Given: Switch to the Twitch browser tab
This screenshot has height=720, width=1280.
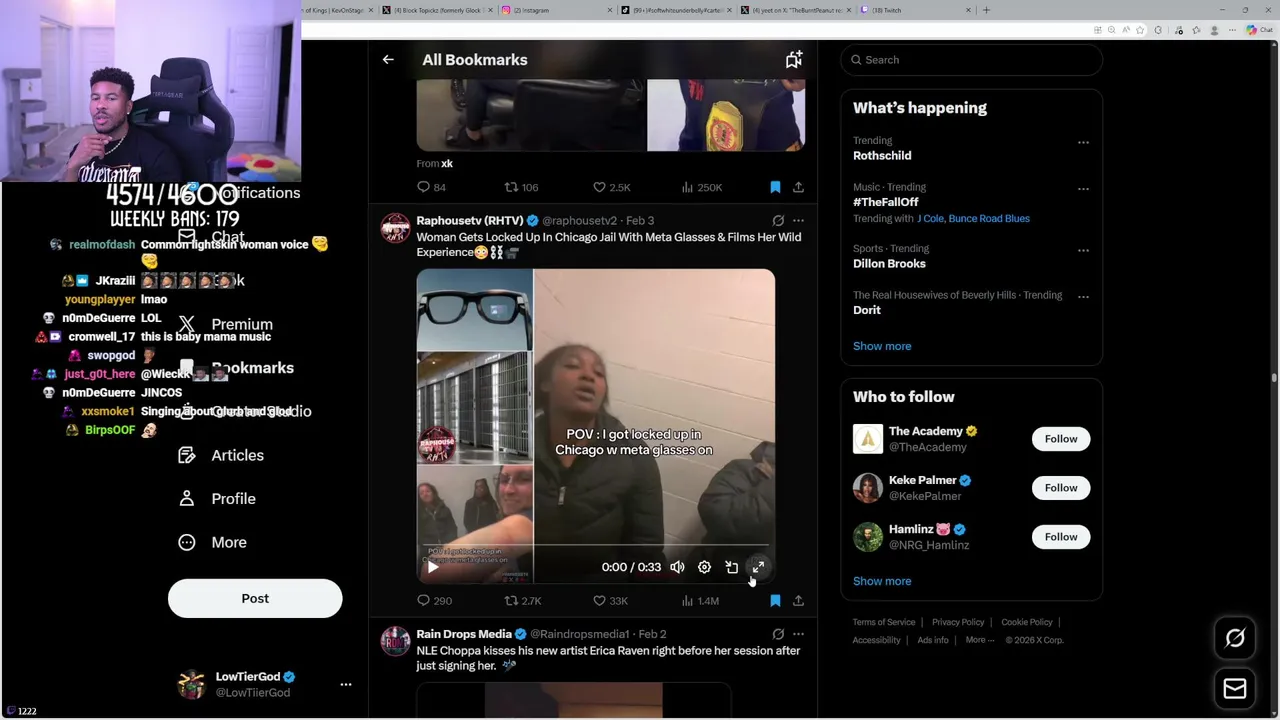Looking at the screenshot, I should (x=916, y=10).
